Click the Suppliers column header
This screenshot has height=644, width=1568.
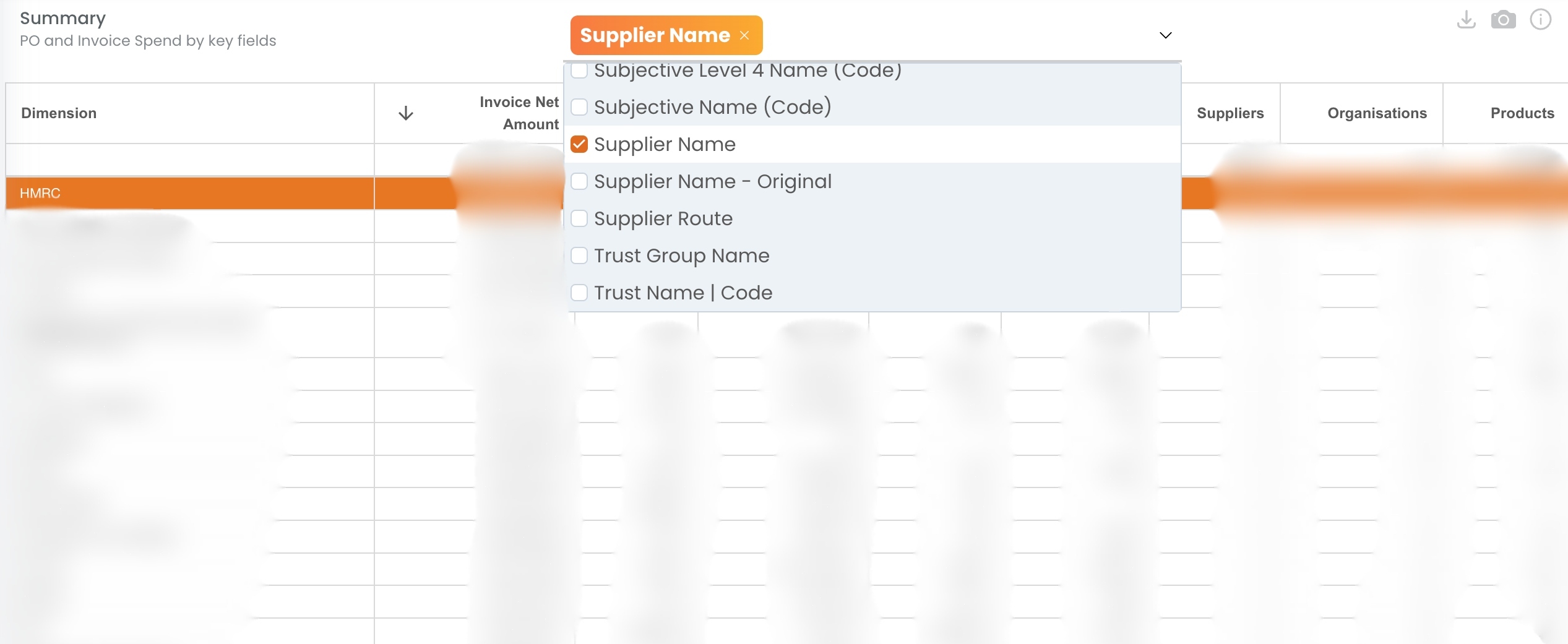click(1230, 113)
